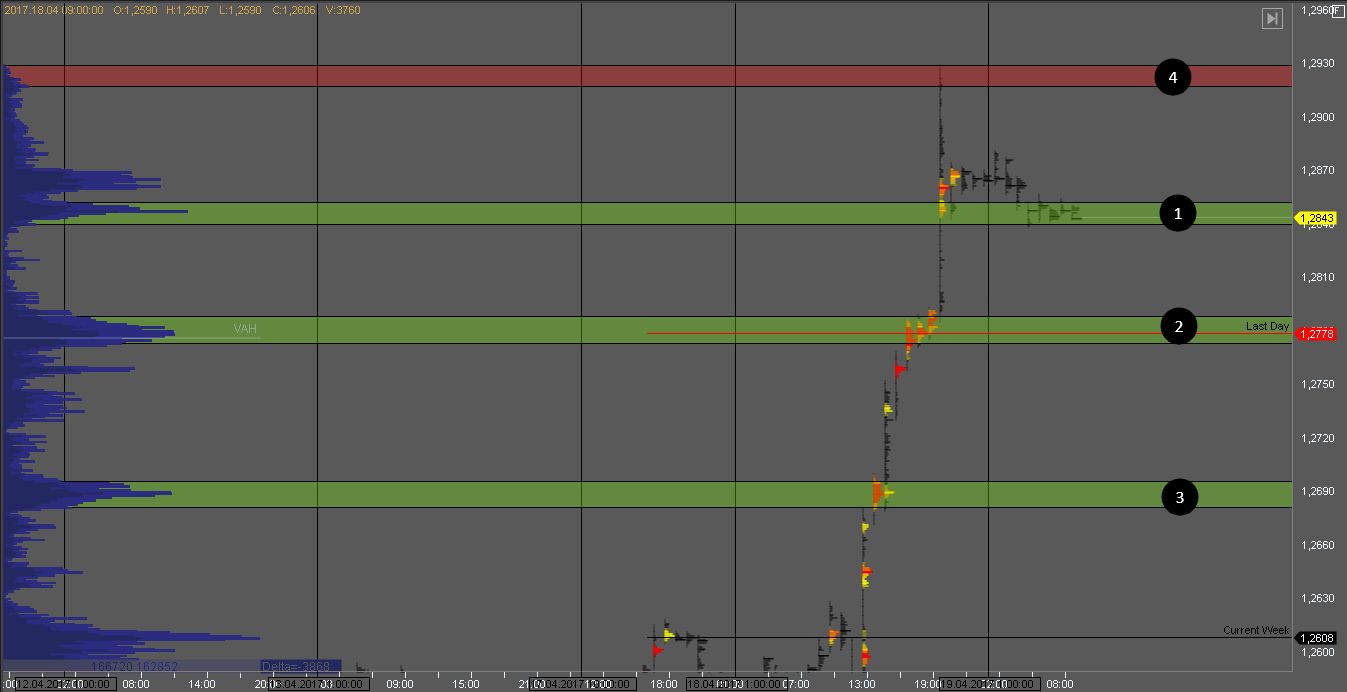Click the 13:00 label on time axis
1347x692 pixels.
click(x=862, y=684)
